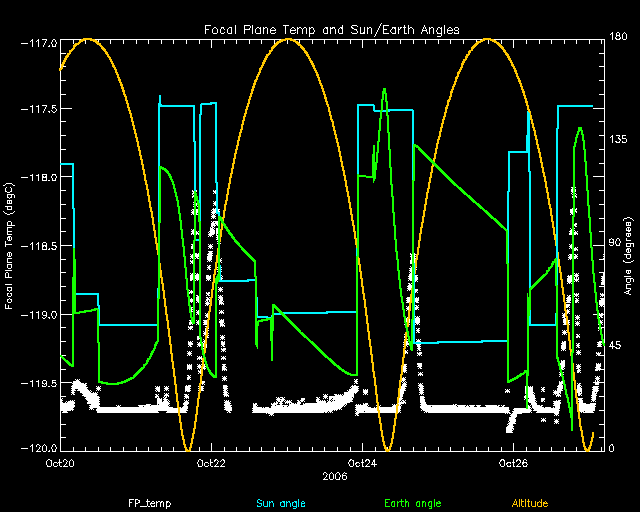Click the Oct22 x-axis date label

210,464
